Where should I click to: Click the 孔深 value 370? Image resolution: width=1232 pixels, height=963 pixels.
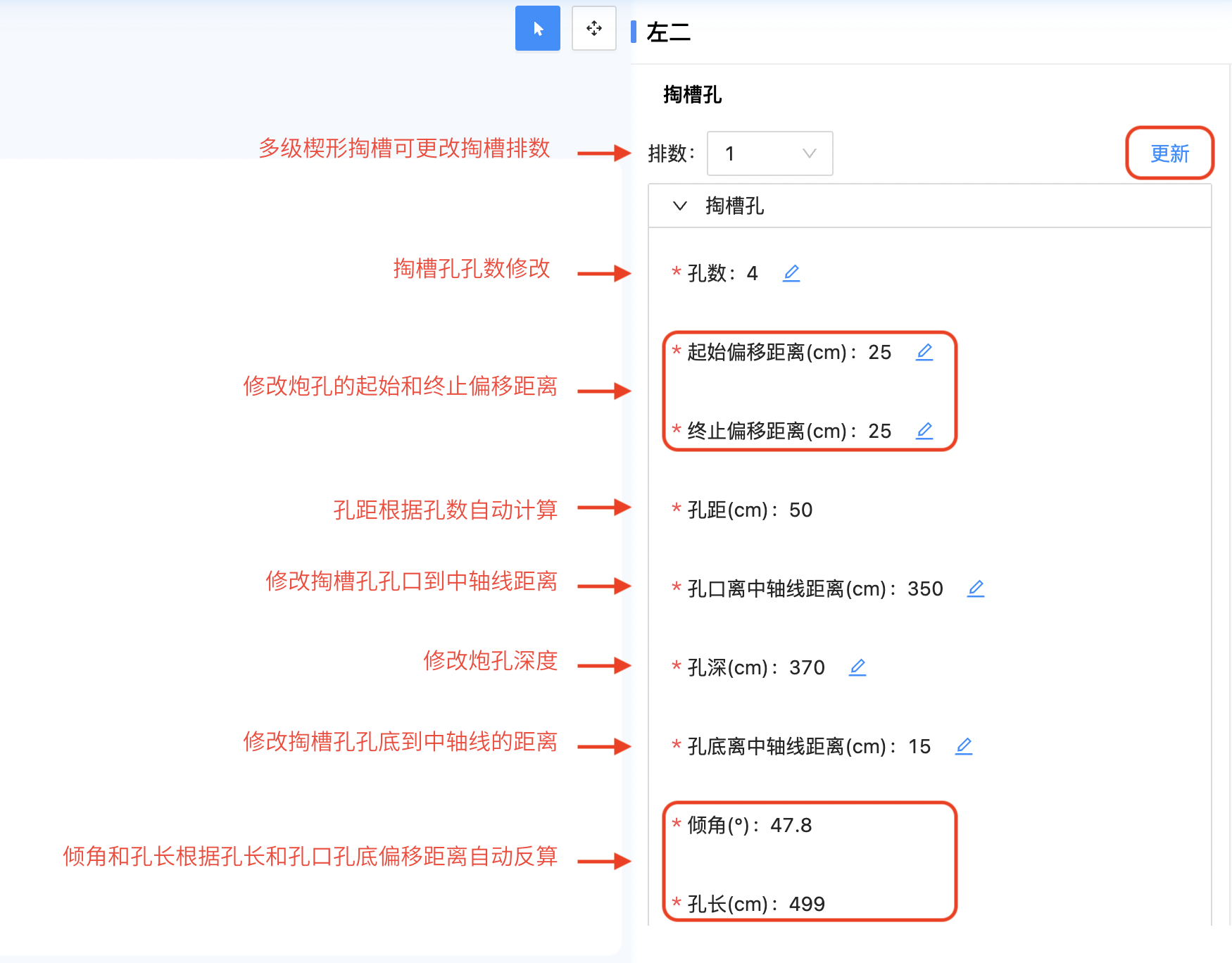point(807,667)
